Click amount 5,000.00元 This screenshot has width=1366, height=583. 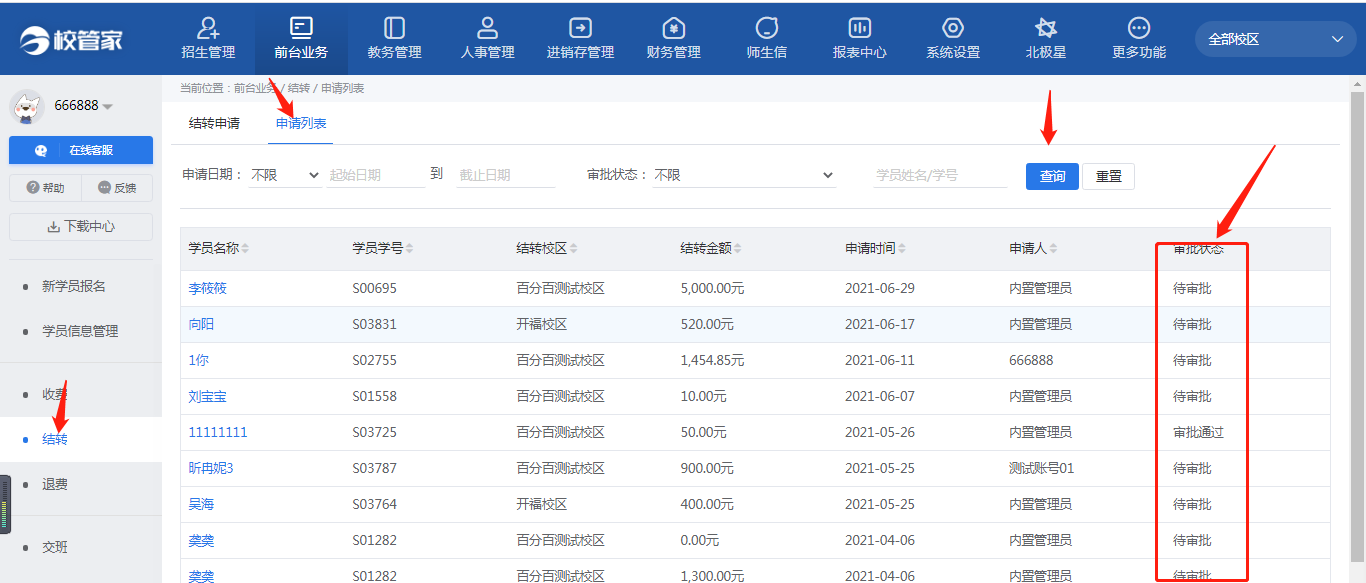(712, 288)
